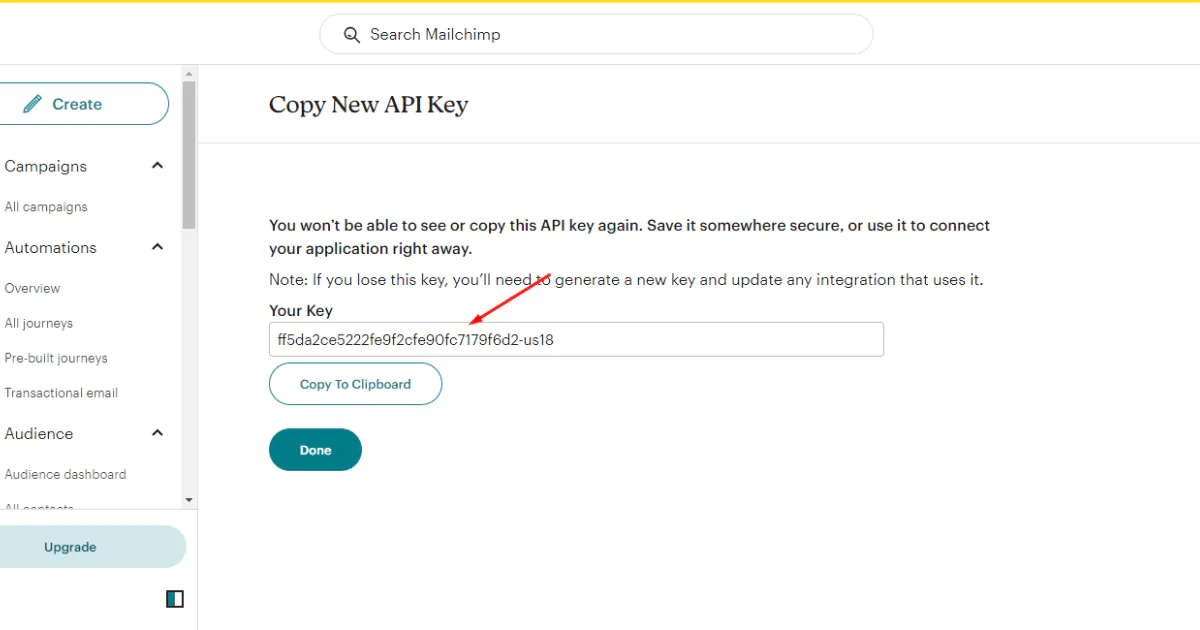Open Transactional email

point(61,392)
